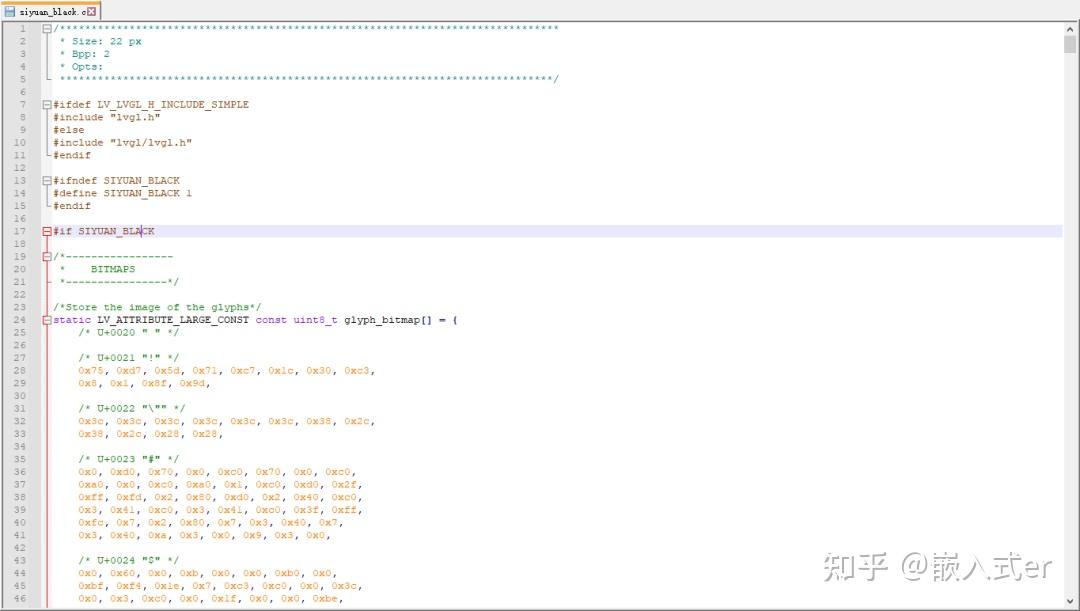Viewport: 1080px width, 611px height.
Task: Click the glyph_bitmap[] identifier
Action: (388, 320)
